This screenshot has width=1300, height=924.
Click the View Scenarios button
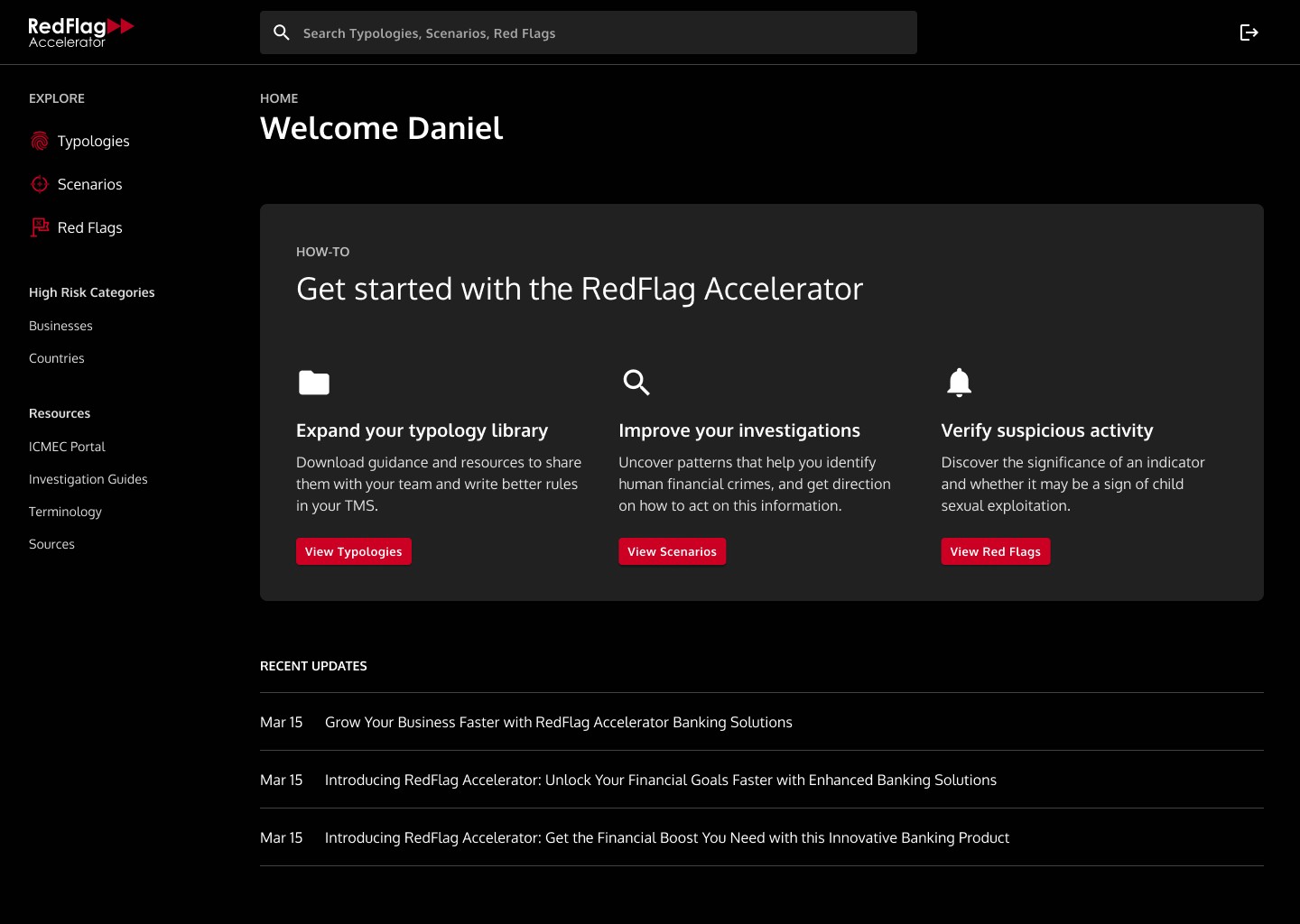[x=672, y=551]
